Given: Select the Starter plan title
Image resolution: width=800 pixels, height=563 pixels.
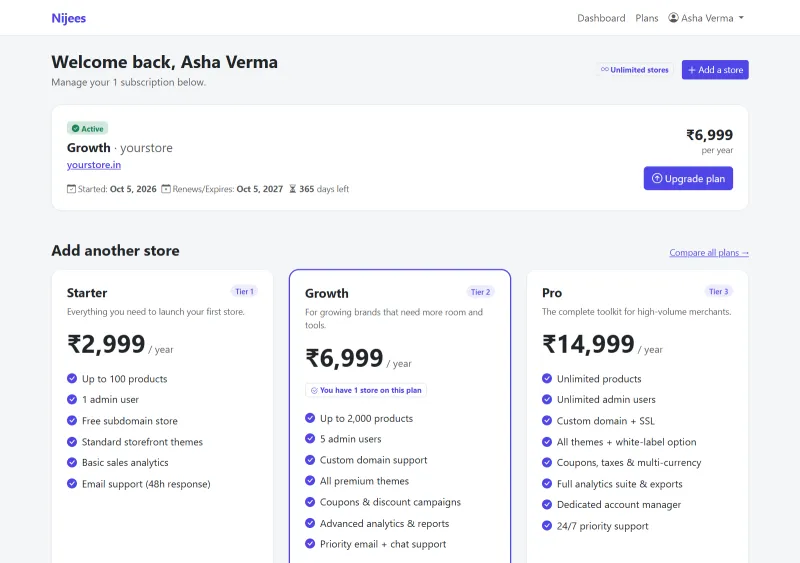Looking at the screenshot, I should click(x=87, y=293).
